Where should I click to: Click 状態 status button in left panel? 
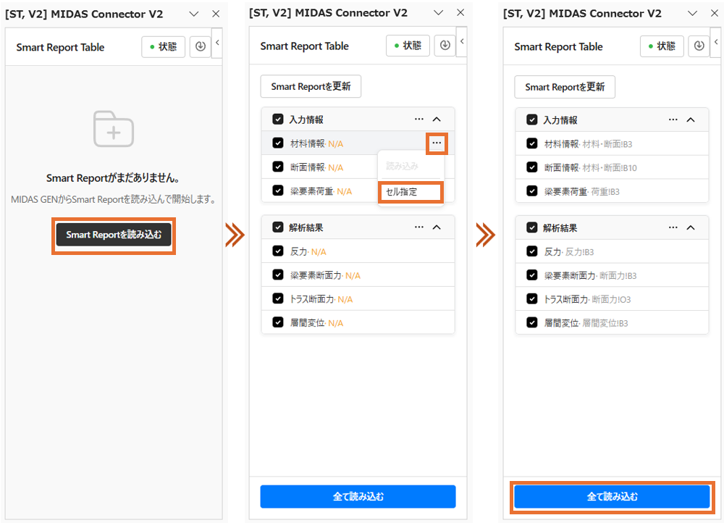pyautogui.click(x=163, y=47)
